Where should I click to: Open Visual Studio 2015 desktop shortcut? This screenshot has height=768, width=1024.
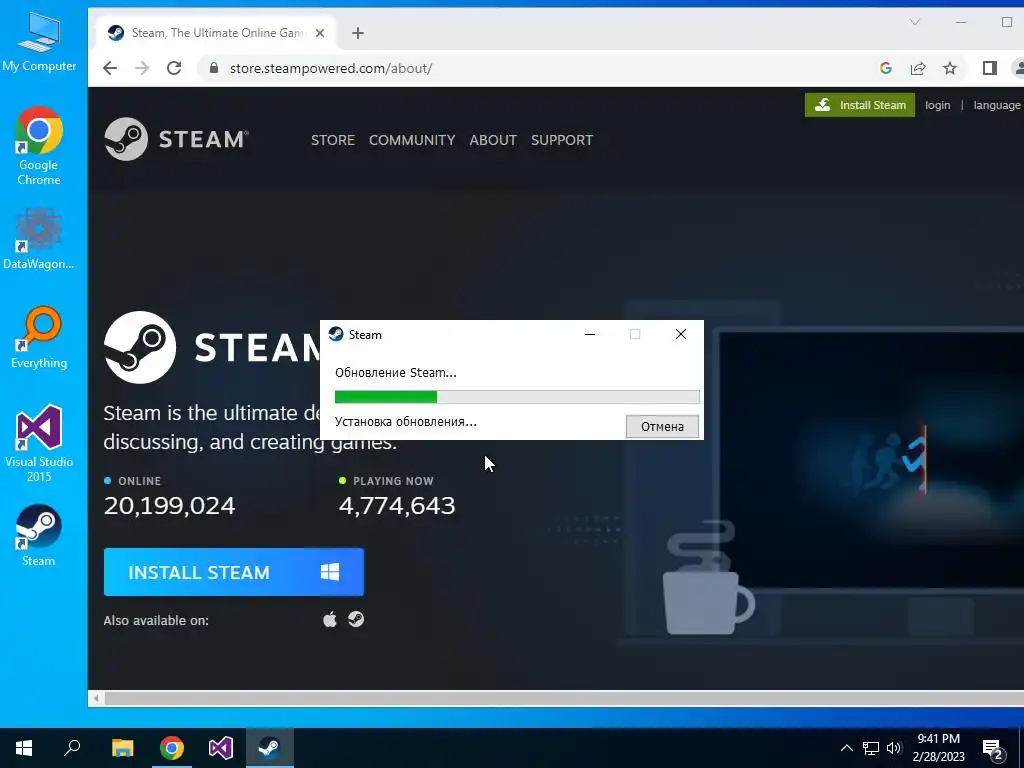(39, 443)
